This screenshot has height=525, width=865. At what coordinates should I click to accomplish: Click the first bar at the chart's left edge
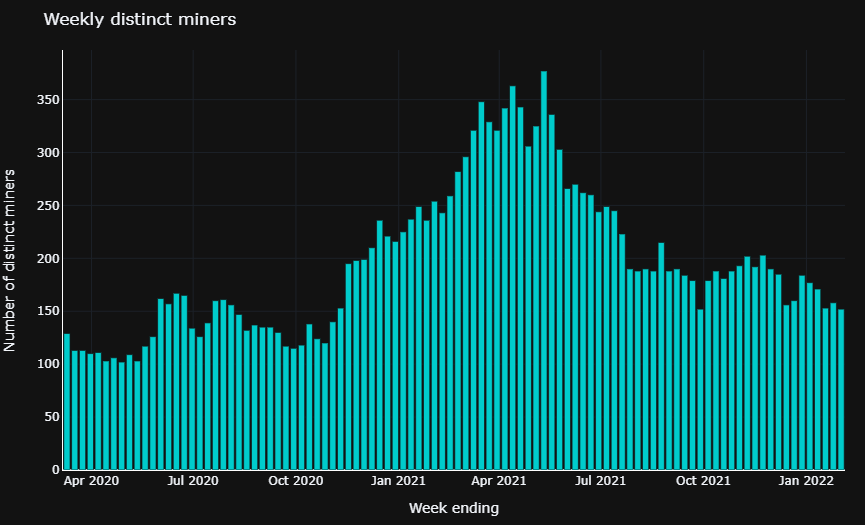tap(67, 401)
